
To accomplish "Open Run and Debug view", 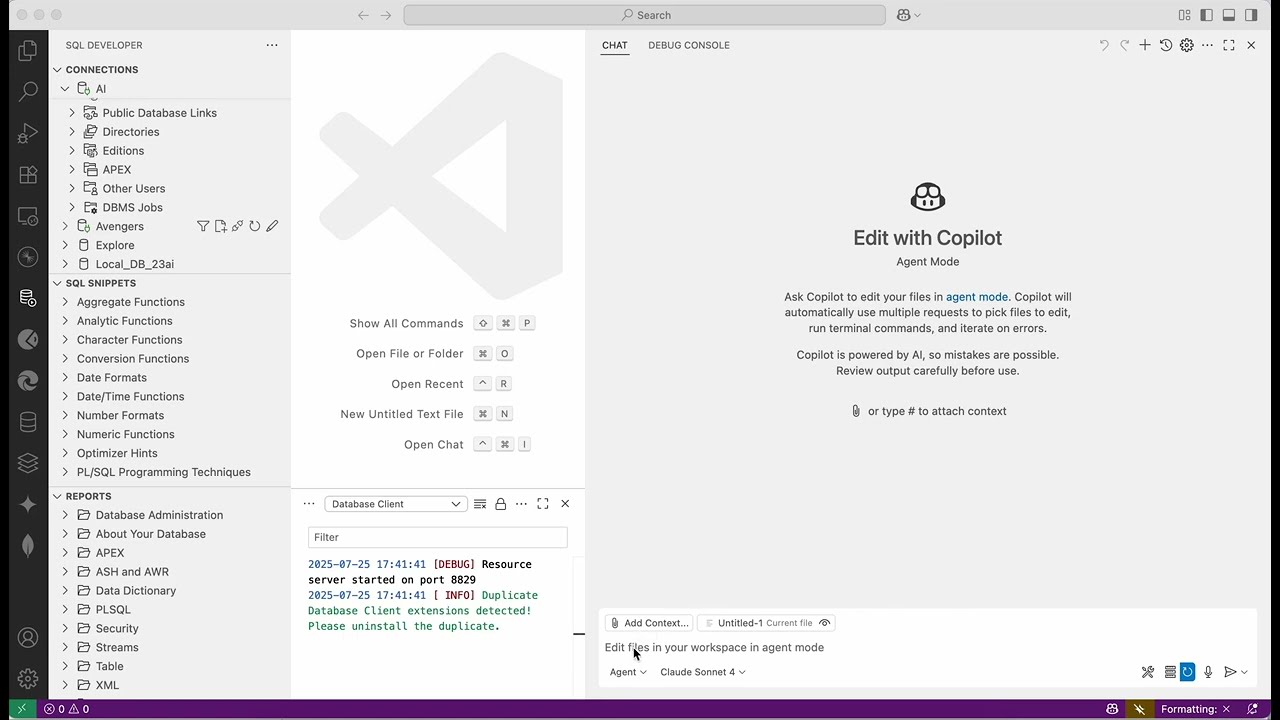I will [28, 133].
